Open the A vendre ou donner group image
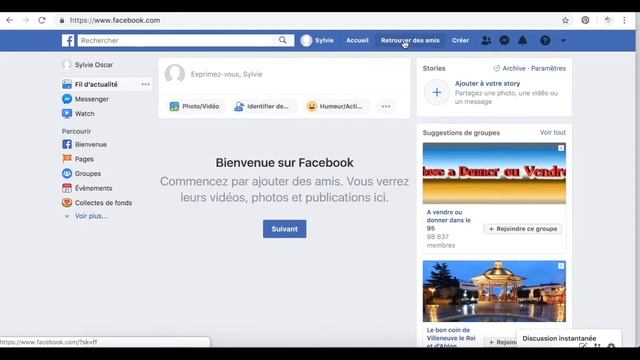This screenshot has width=640, height=360. 494,173
